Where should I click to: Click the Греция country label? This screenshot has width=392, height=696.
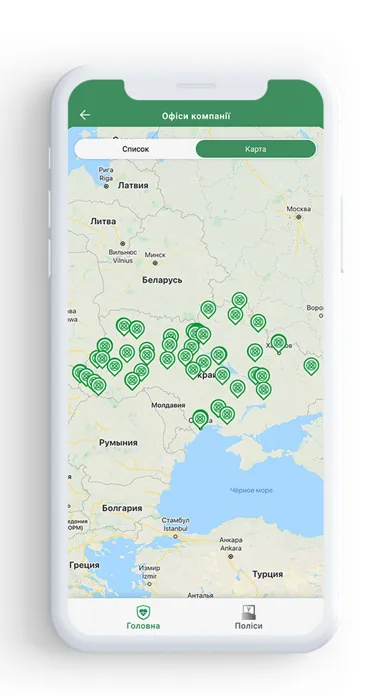[x=84, y=565]
